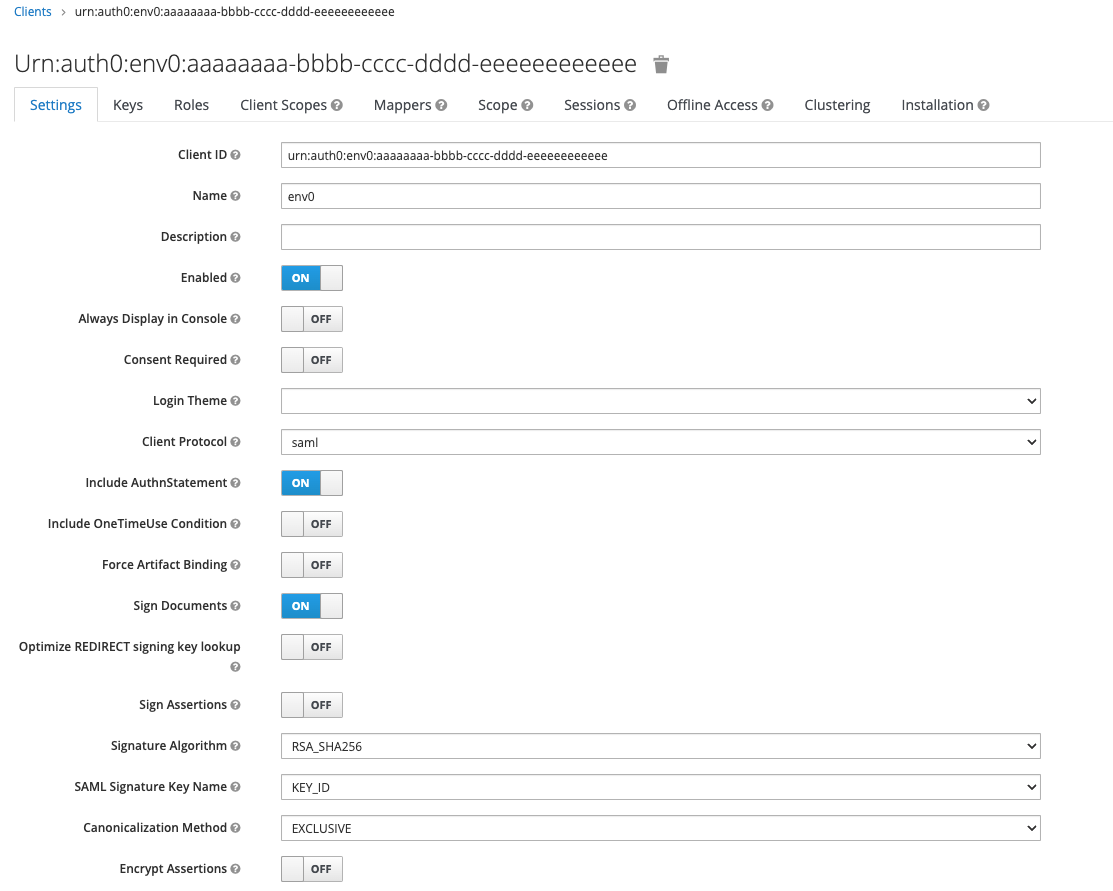Open help icon next to Description label

pos(235,237)
